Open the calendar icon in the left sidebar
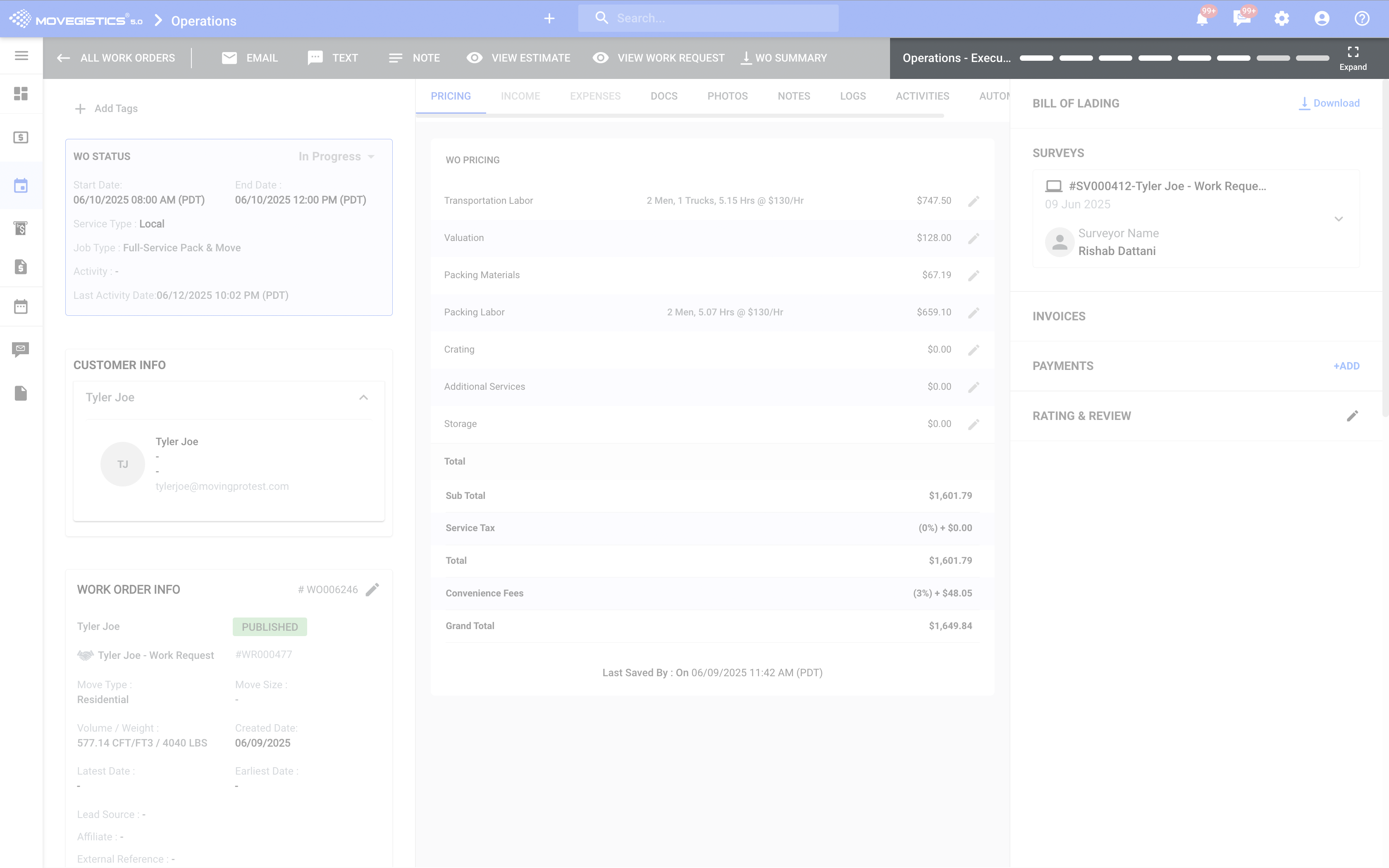The image size is (1389, 868). pos(21,307)
